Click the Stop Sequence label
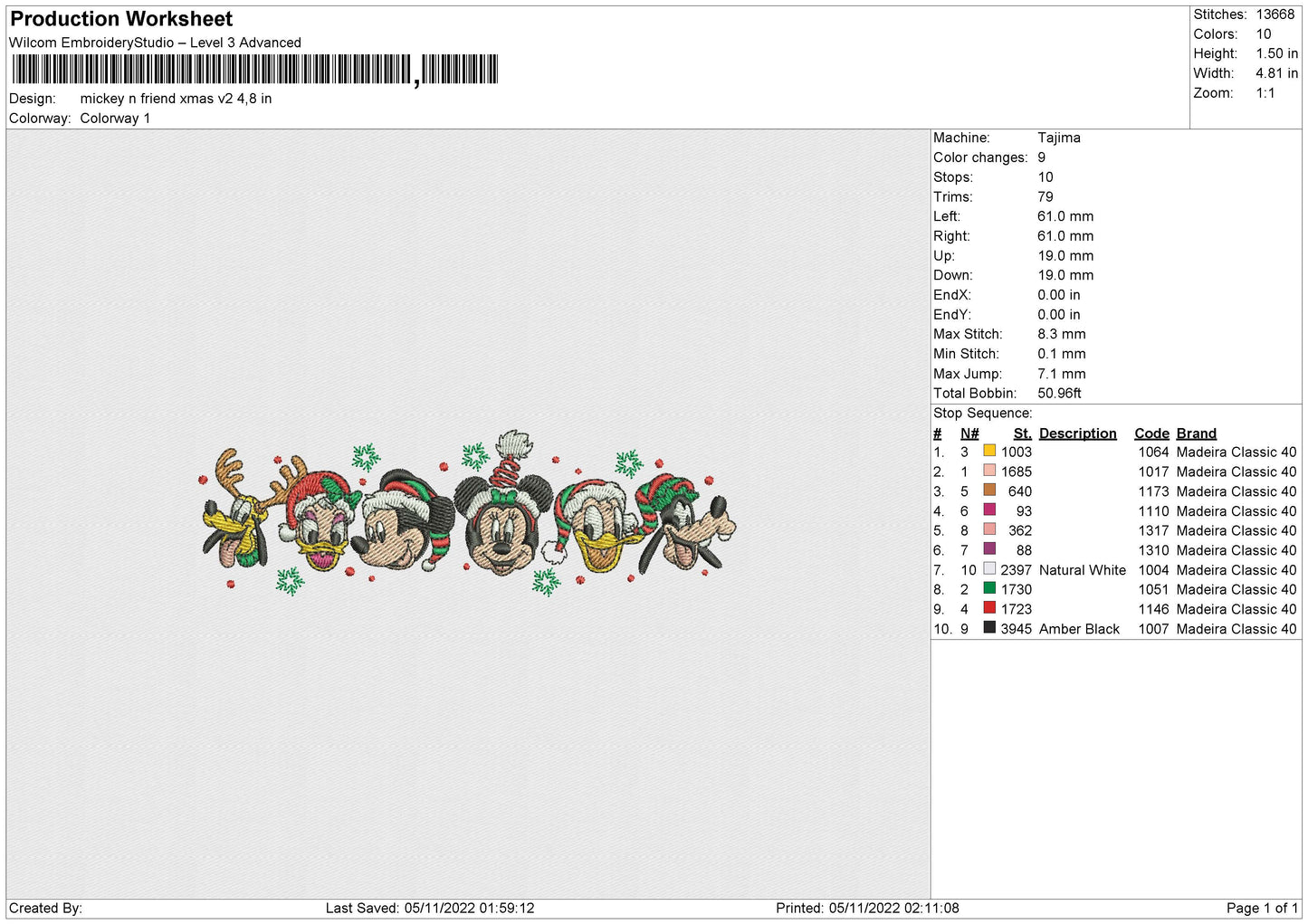The height and width of the screenshot is (924, 1308). [x=982, y=413]
